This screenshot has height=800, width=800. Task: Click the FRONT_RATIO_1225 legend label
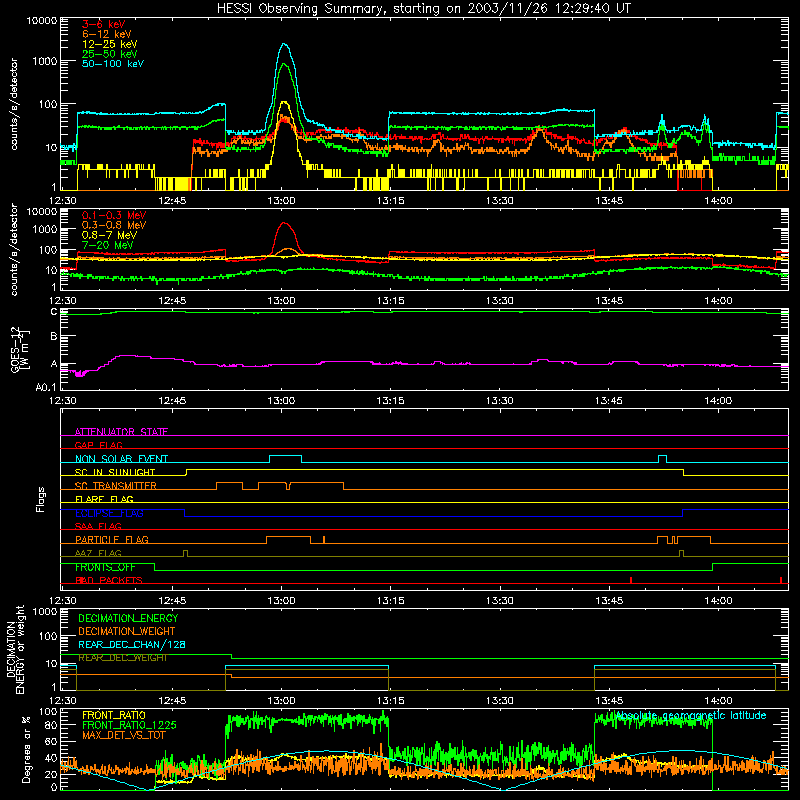pyautogui.click(x=129, y=725)
